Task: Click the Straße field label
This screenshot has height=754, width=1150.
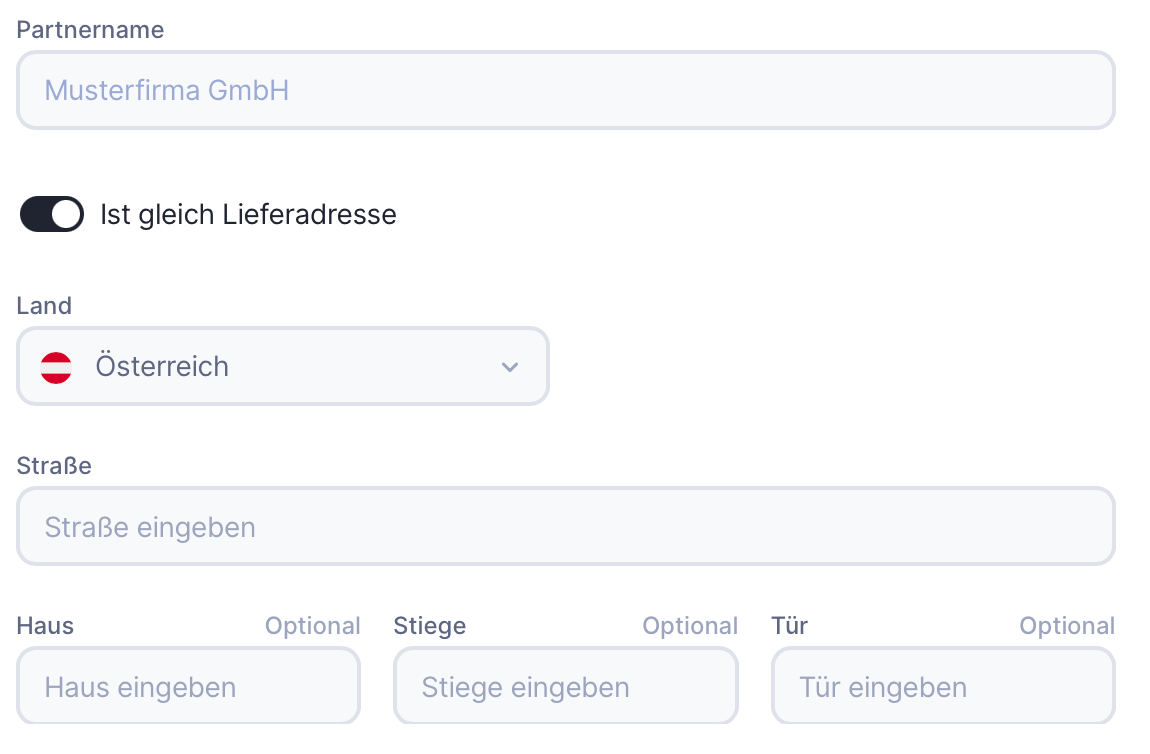Action: [x=54, y=466]
